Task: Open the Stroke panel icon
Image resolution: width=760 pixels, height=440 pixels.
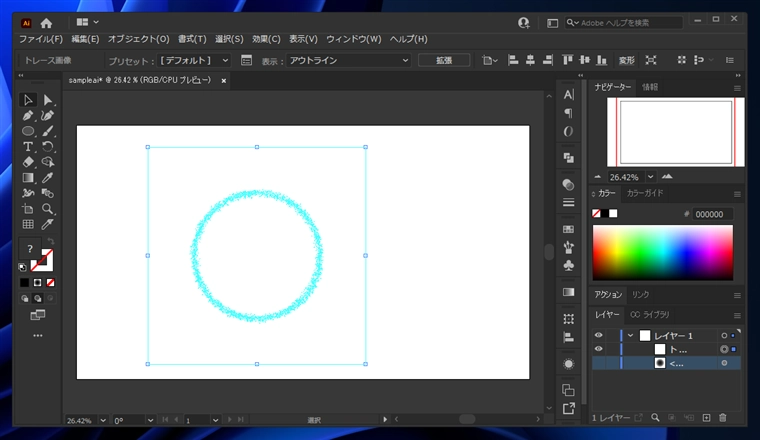Action: click(569, 203)
